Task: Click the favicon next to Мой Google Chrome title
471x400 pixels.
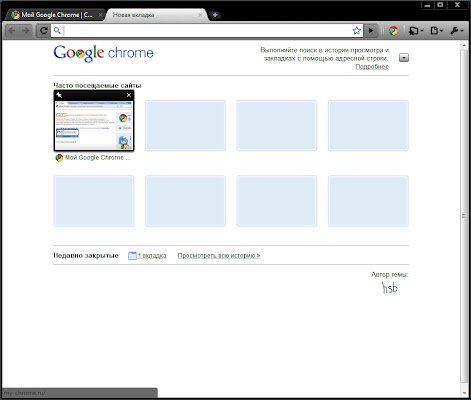Action: coord(59,158)
